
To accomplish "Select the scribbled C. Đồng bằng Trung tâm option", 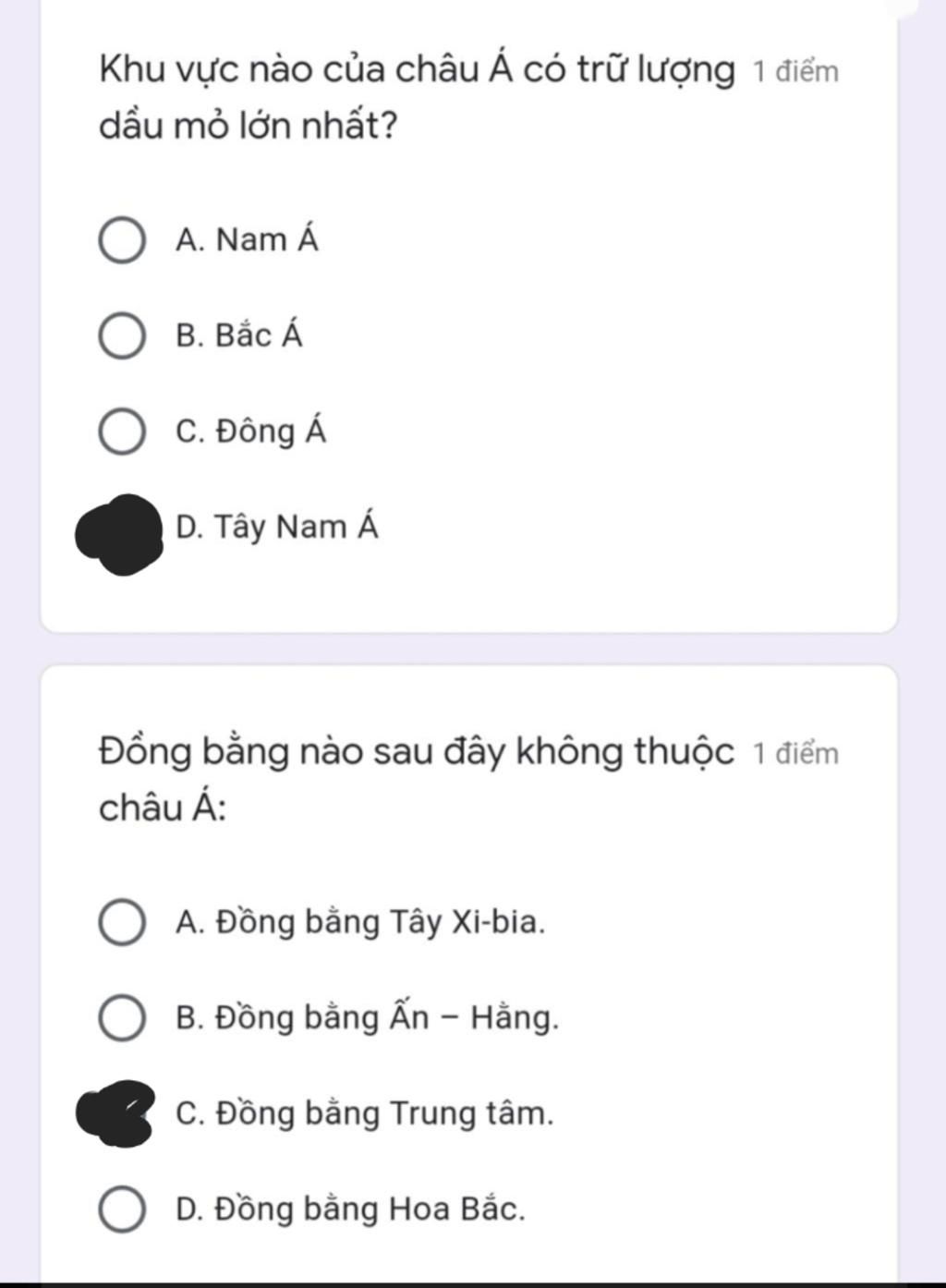I will point(115,1113).
